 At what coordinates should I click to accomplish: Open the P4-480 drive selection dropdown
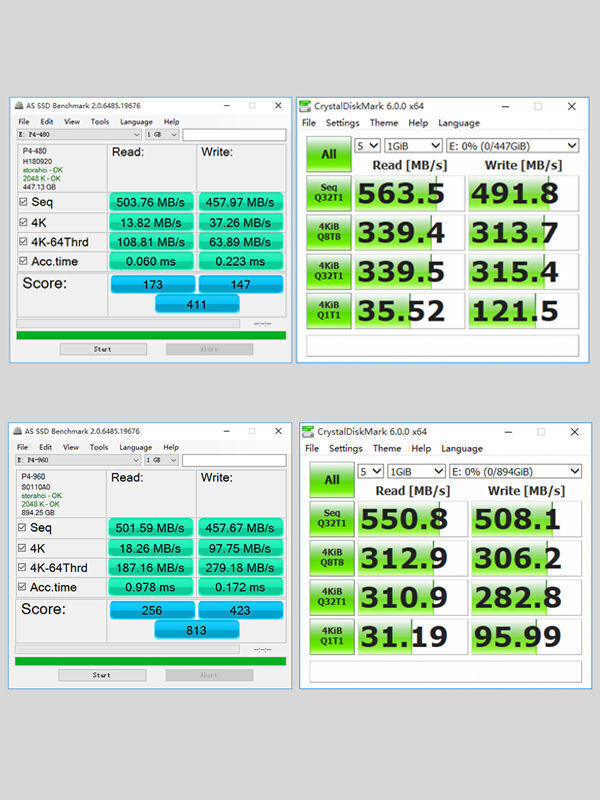[80, 134]
